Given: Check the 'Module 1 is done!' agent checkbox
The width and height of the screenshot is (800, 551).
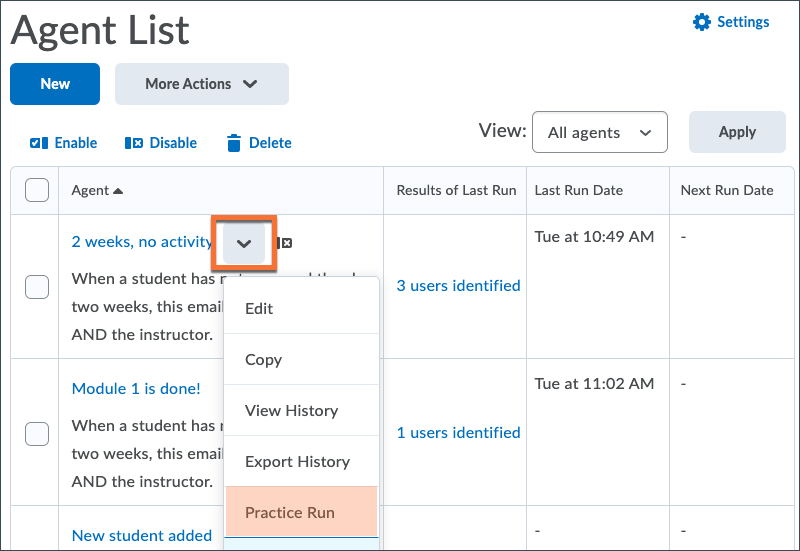Looking at the screenshot, I should click(36, 433).
